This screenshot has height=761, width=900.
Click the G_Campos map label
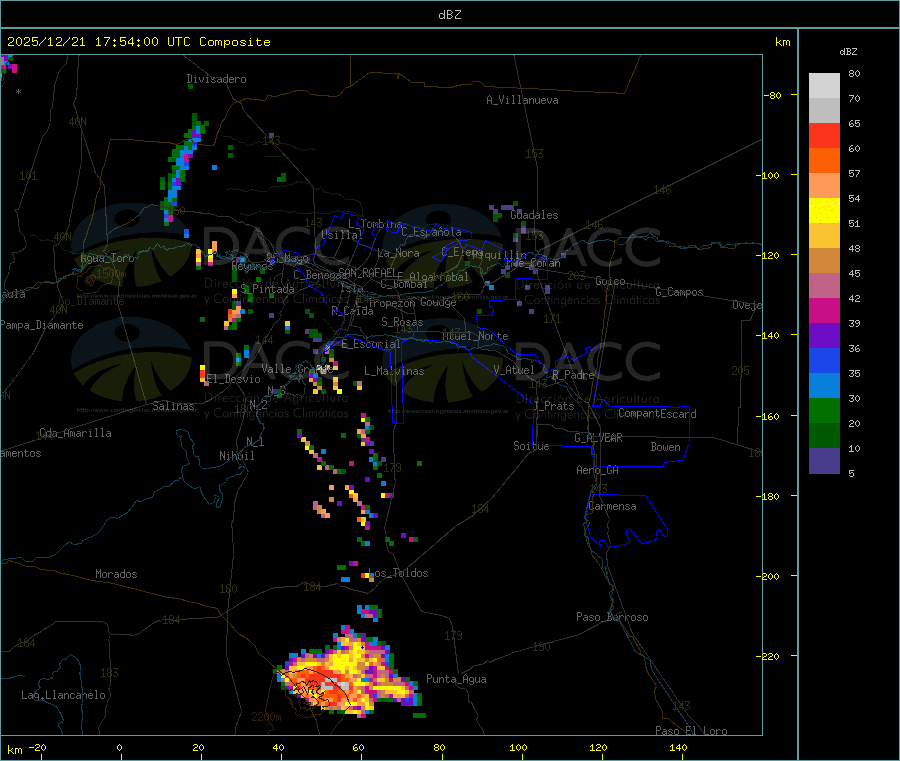(x=680, y=292)
